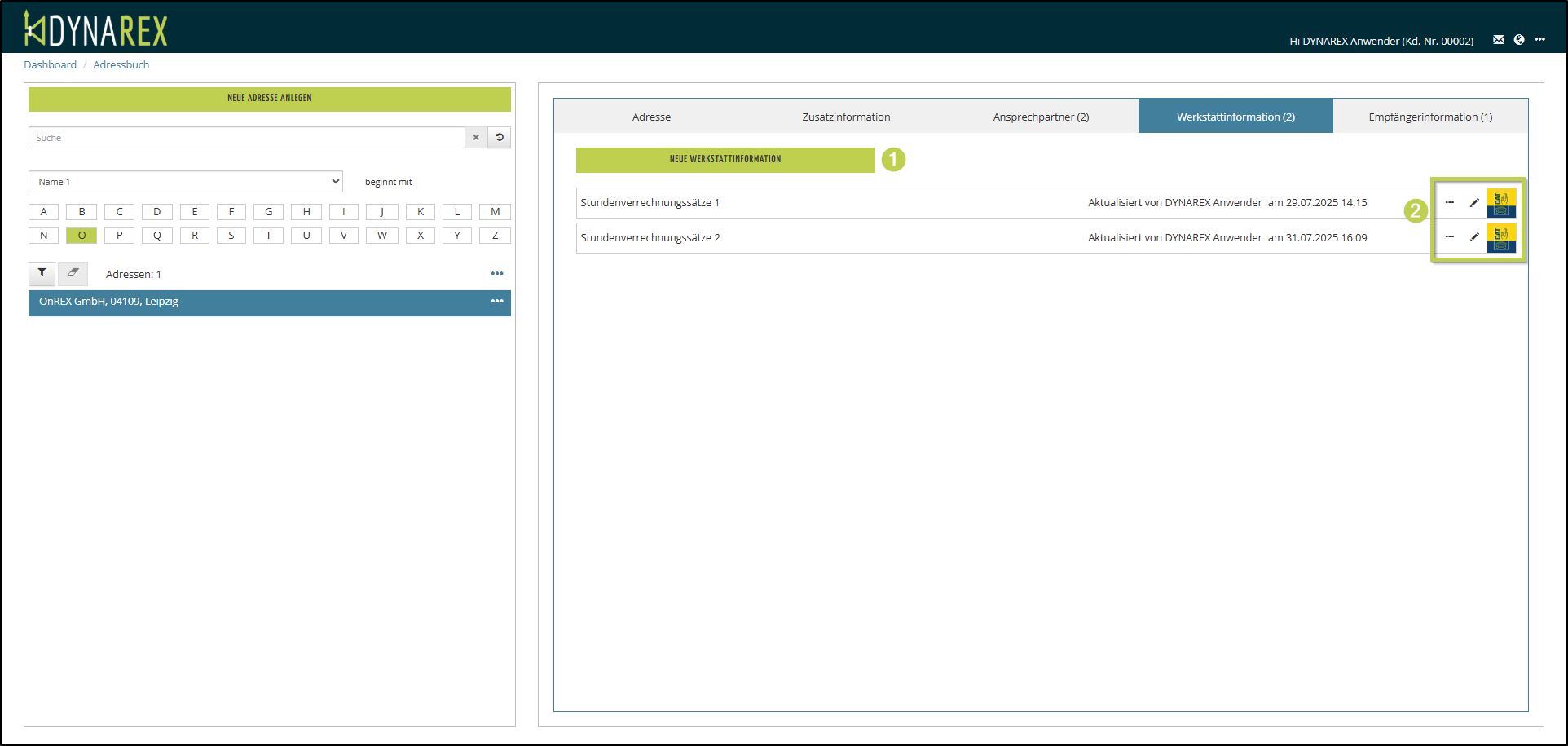Open more options for OnREX GmbH entry

[497, 302]
